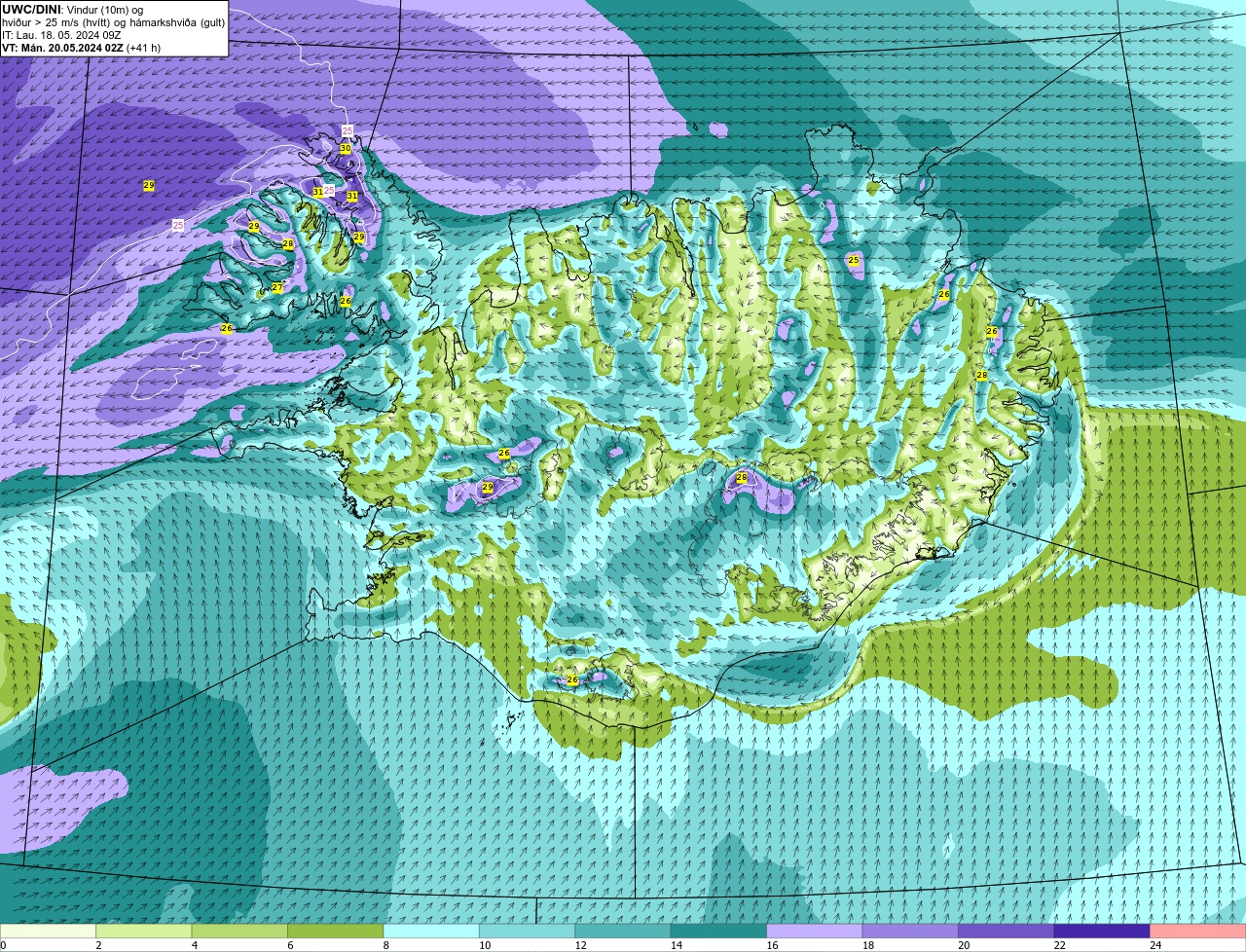Click the 'IT: Lau. 18. 05. 2024 09Z' line
Screen dimensions: 1246x952
(x=61, y=35)
